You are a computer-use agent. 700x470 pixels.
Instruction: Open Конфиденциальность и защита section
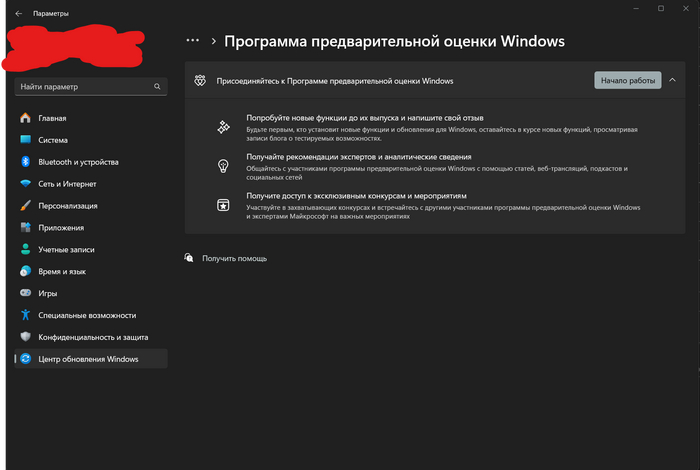[x=93, y=337]
